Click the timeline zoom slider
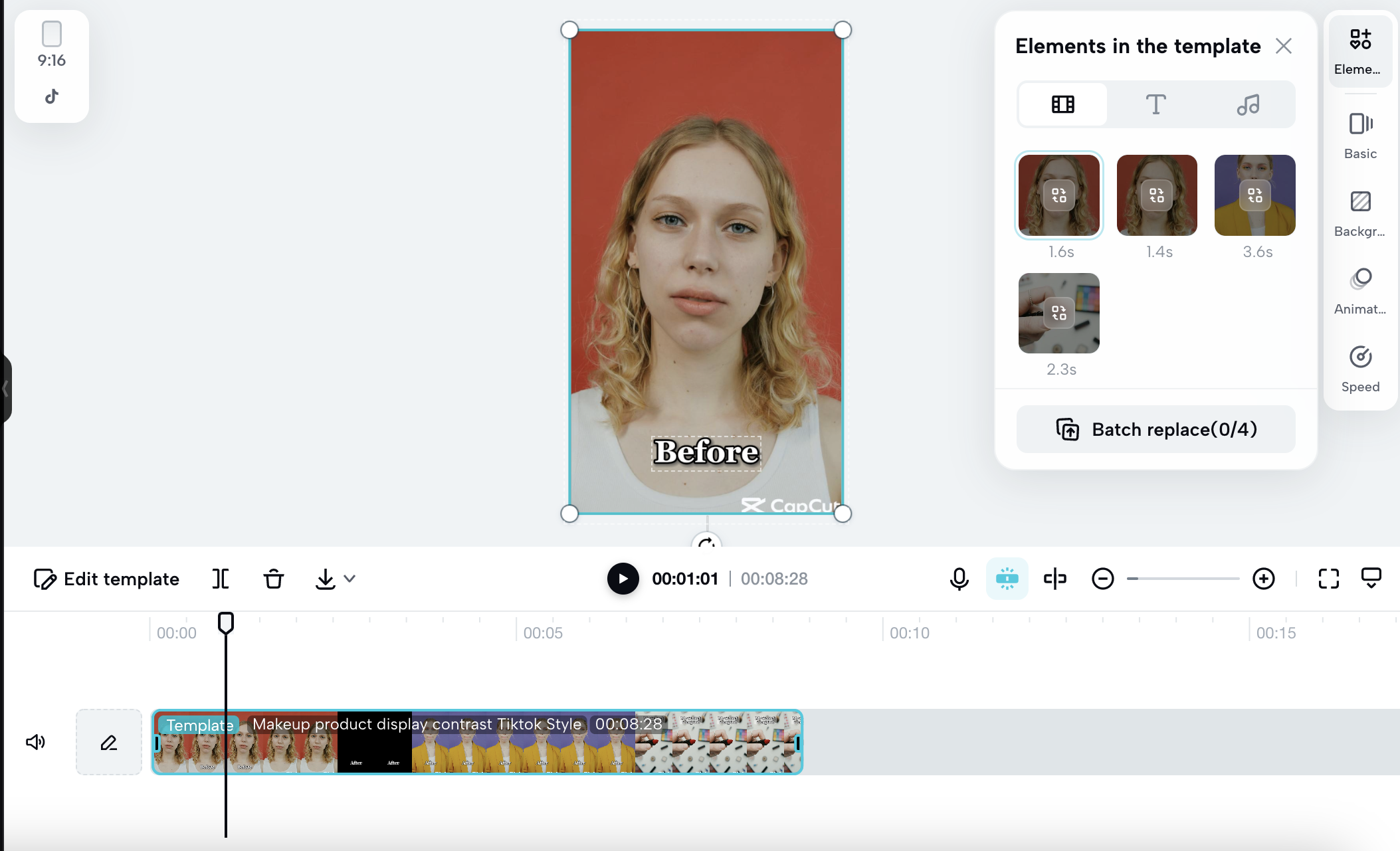1400x851 pixels. point(1183,579)
